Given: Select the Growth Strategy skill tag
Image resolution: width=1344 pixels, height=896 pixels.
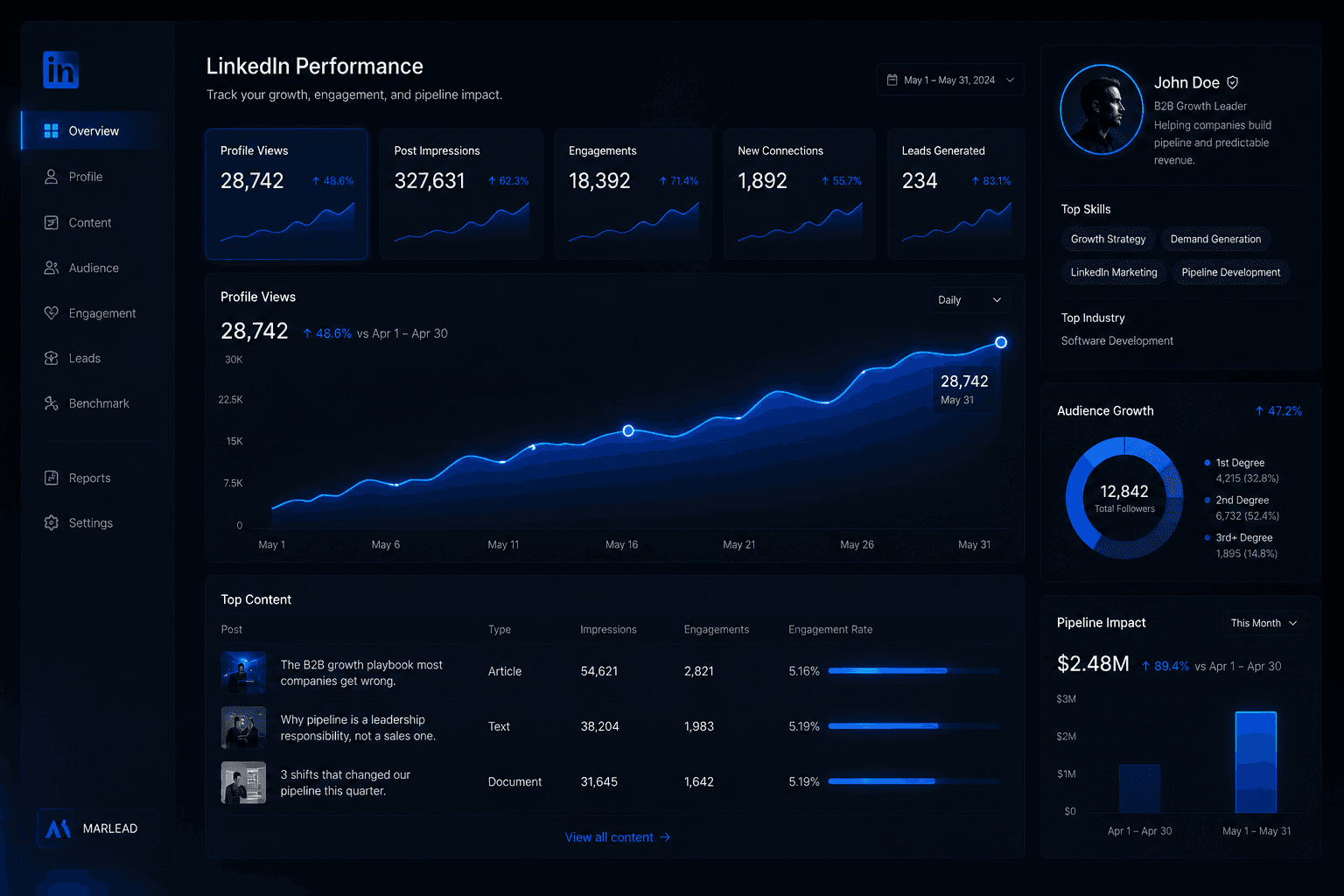Looking at the screenshot, I should (1108, 239).
